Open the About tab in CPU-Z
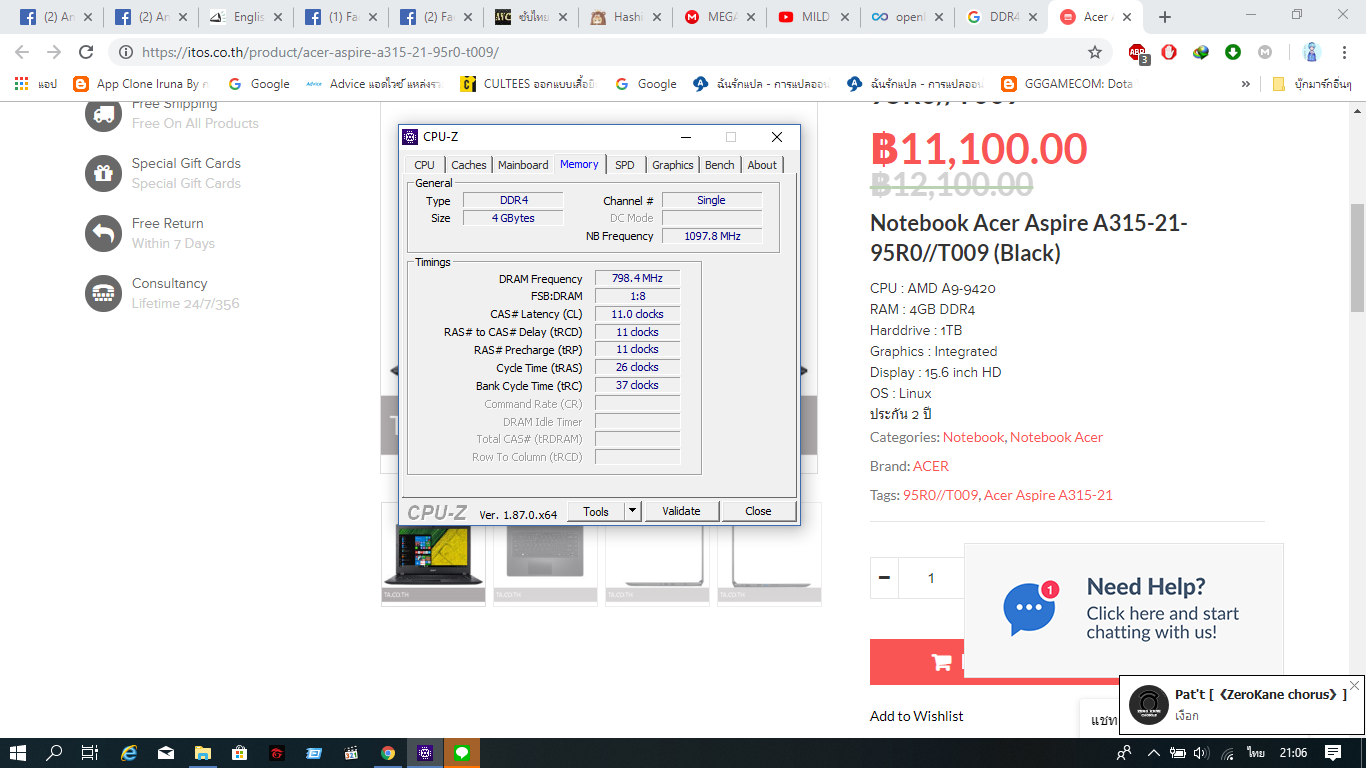 coord(762,165)
